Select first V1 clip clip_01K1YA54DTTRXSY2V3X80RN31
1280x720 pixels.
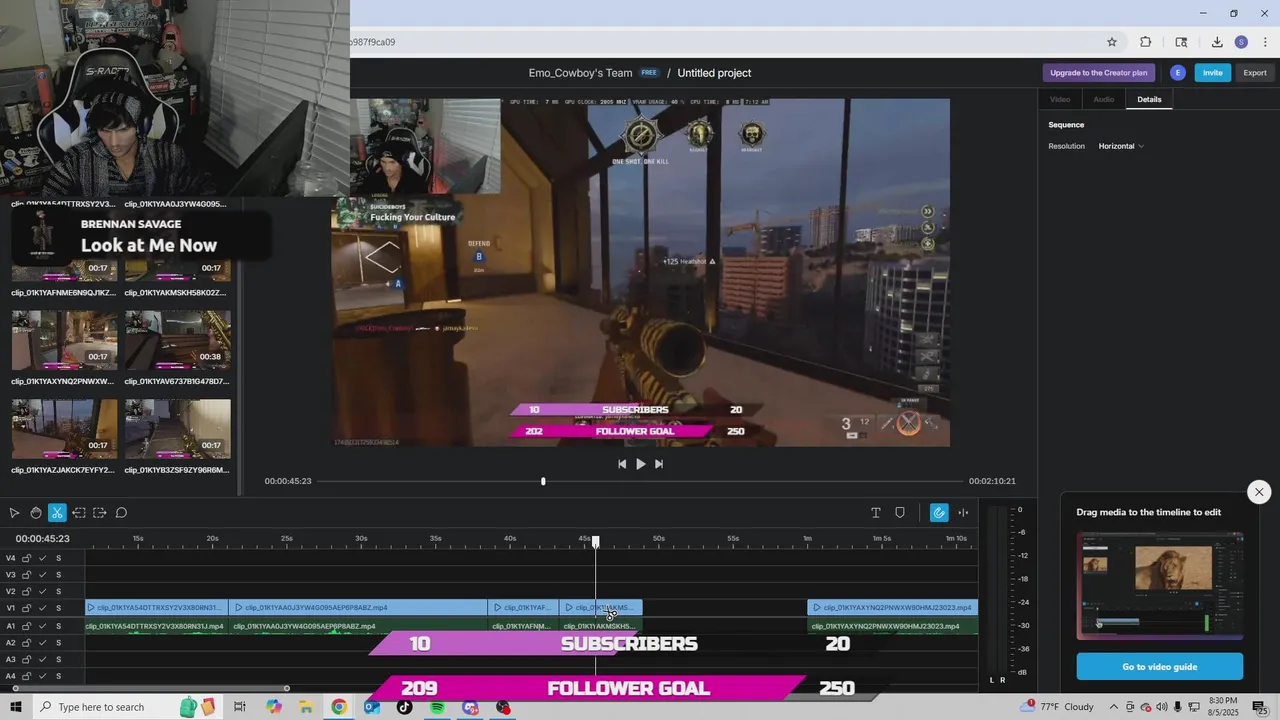[156, 607]
